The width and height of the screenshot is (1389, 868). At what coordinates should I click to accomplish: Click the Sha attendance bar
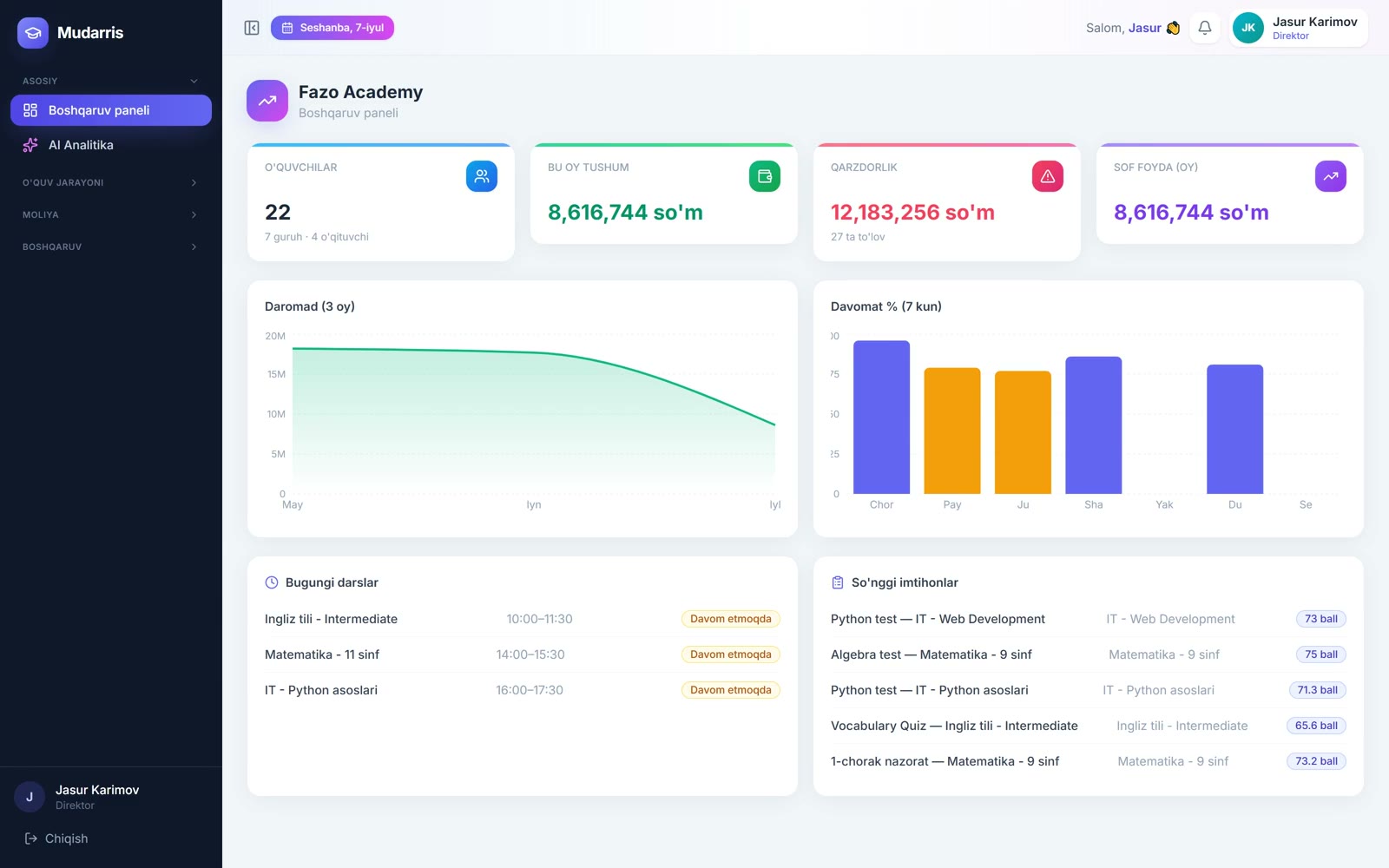(1094, 425)
